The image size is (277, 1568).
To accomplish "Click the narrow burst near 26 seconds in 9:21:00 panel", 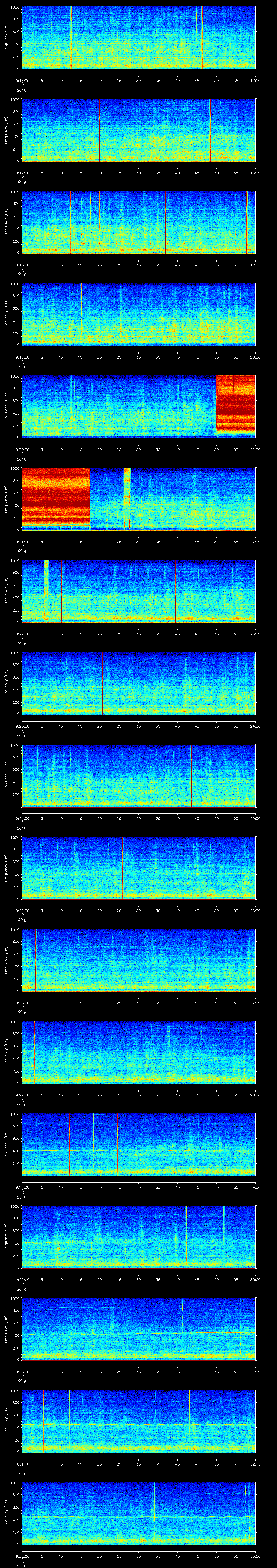I will [x=127, y=499].
